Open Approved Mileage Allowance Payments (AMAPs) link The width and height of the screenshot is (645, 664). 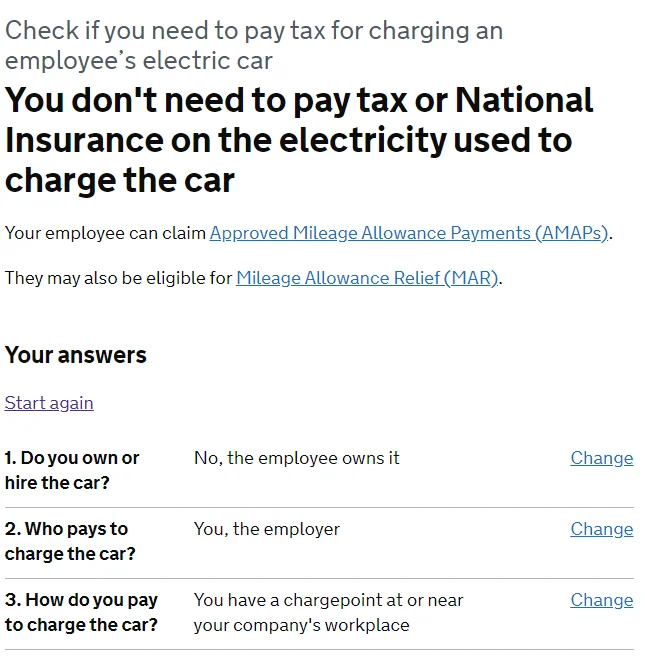[409, 233]
